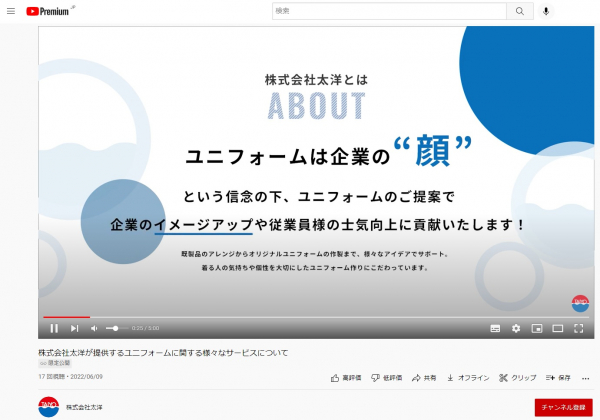
Task: Pause the video playback
Action: tap(54, 328)
